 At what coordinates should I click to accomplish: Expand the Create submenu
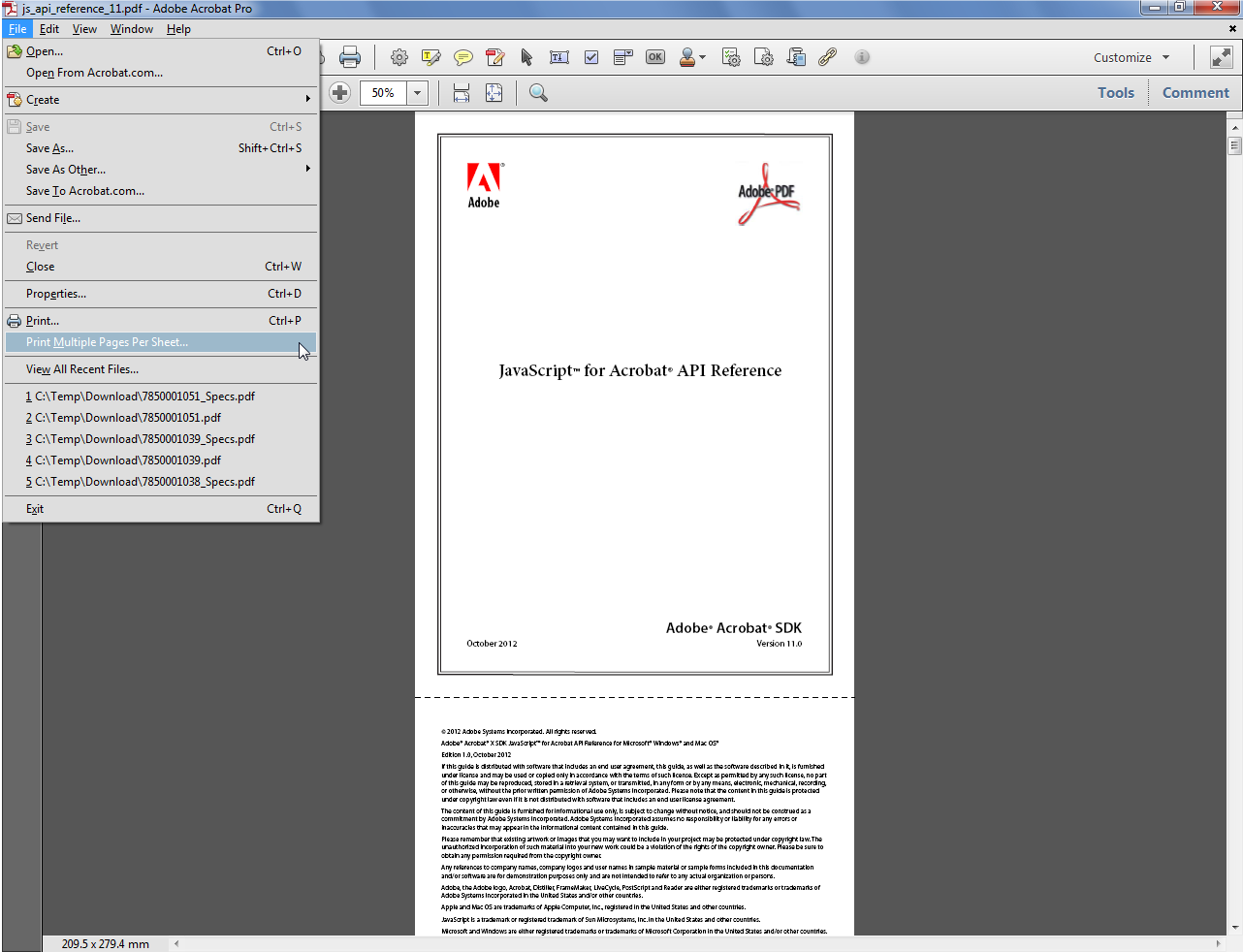pyautogui.click(x=161, y=100)
